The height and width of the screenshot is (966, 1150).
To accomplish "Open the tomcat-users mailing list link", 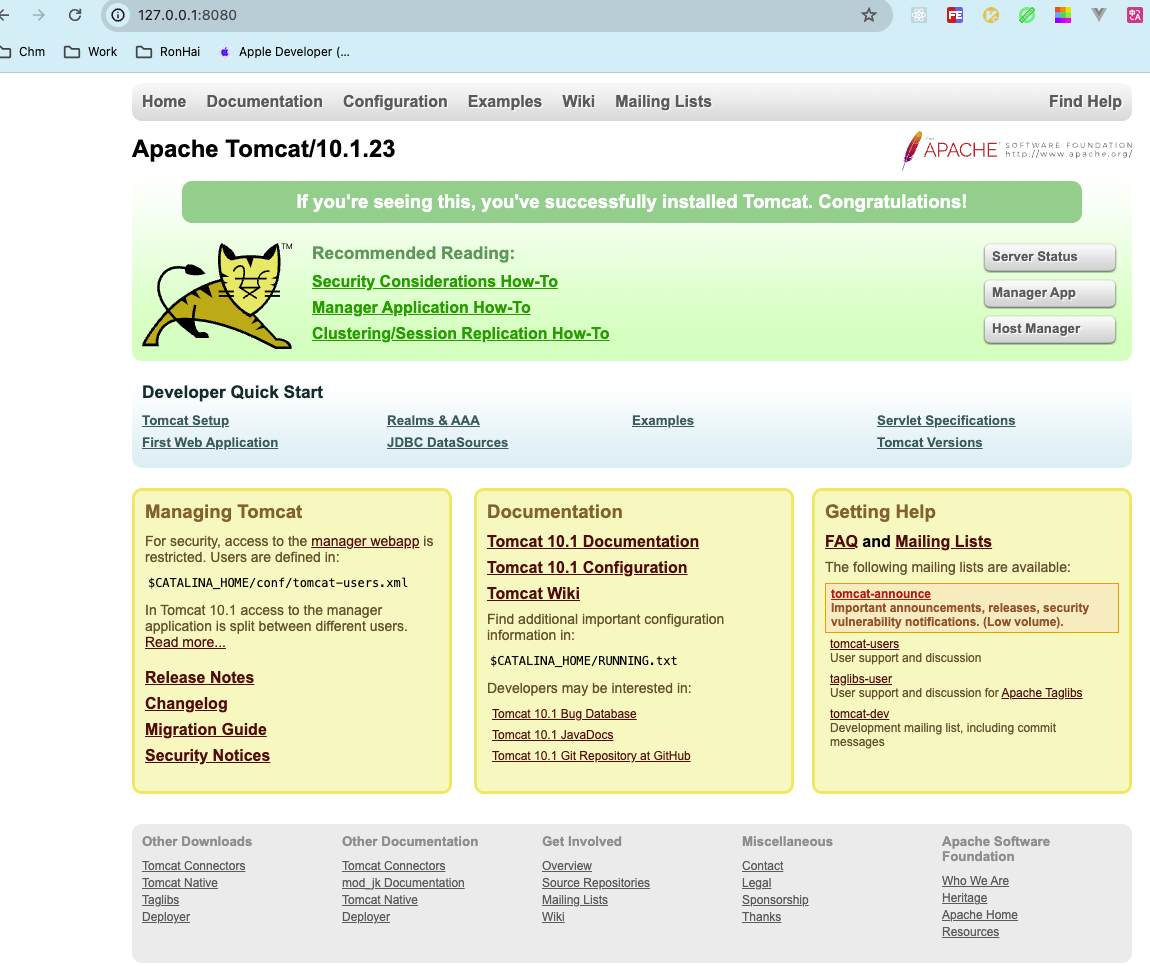I will pyautogui.click(x=864, y=644).
